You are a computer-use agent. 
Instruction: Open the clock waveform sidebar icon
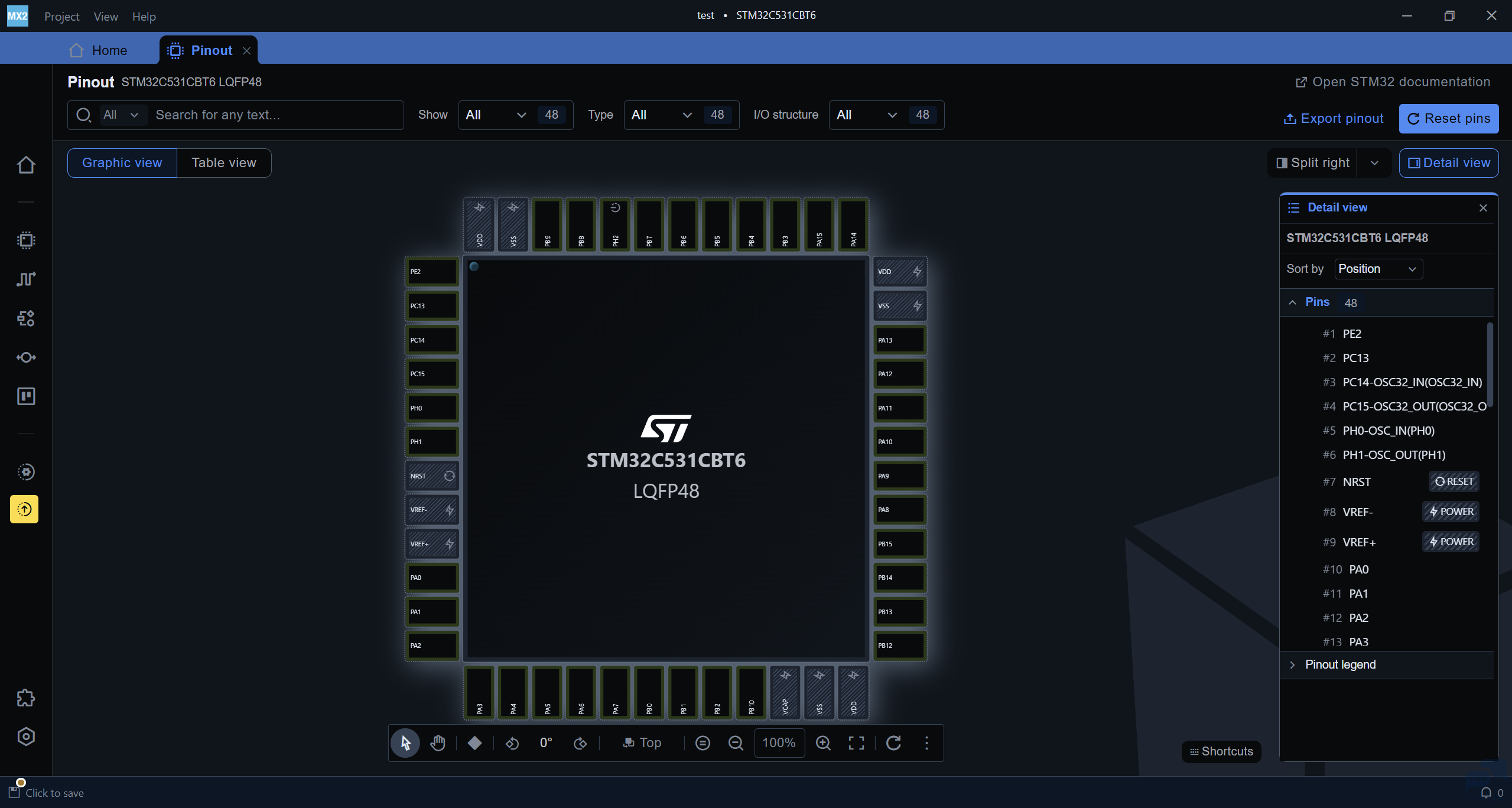click(26, 279)
